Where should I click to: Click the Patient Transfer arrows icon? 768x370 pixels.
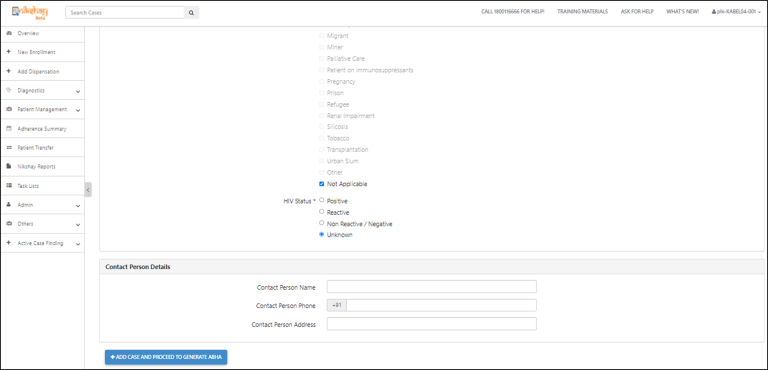point(9,148)
